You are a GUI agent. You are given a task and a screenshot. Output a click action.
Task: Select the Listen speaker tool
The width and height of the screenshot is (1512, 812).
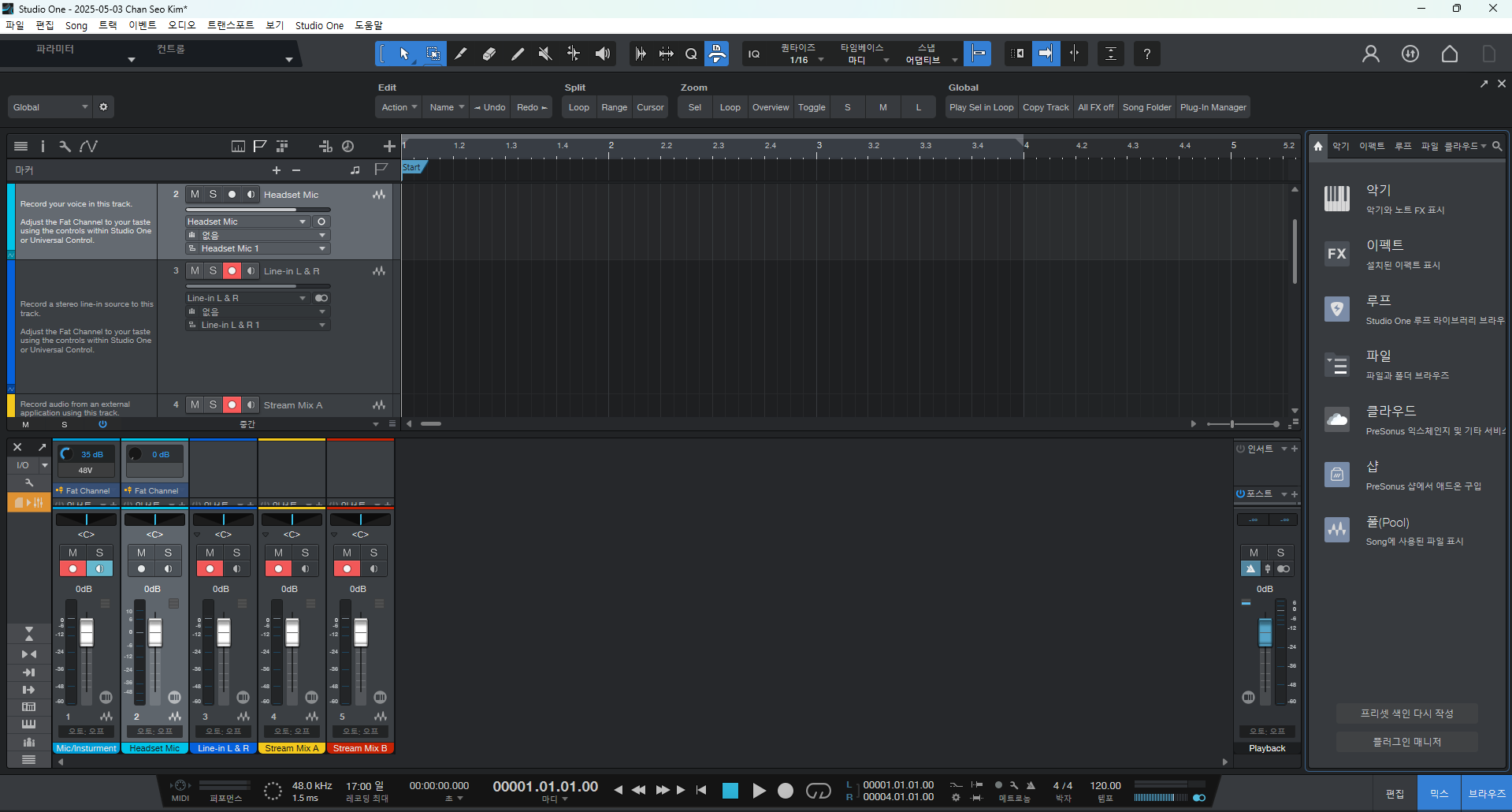click(603, 54)
